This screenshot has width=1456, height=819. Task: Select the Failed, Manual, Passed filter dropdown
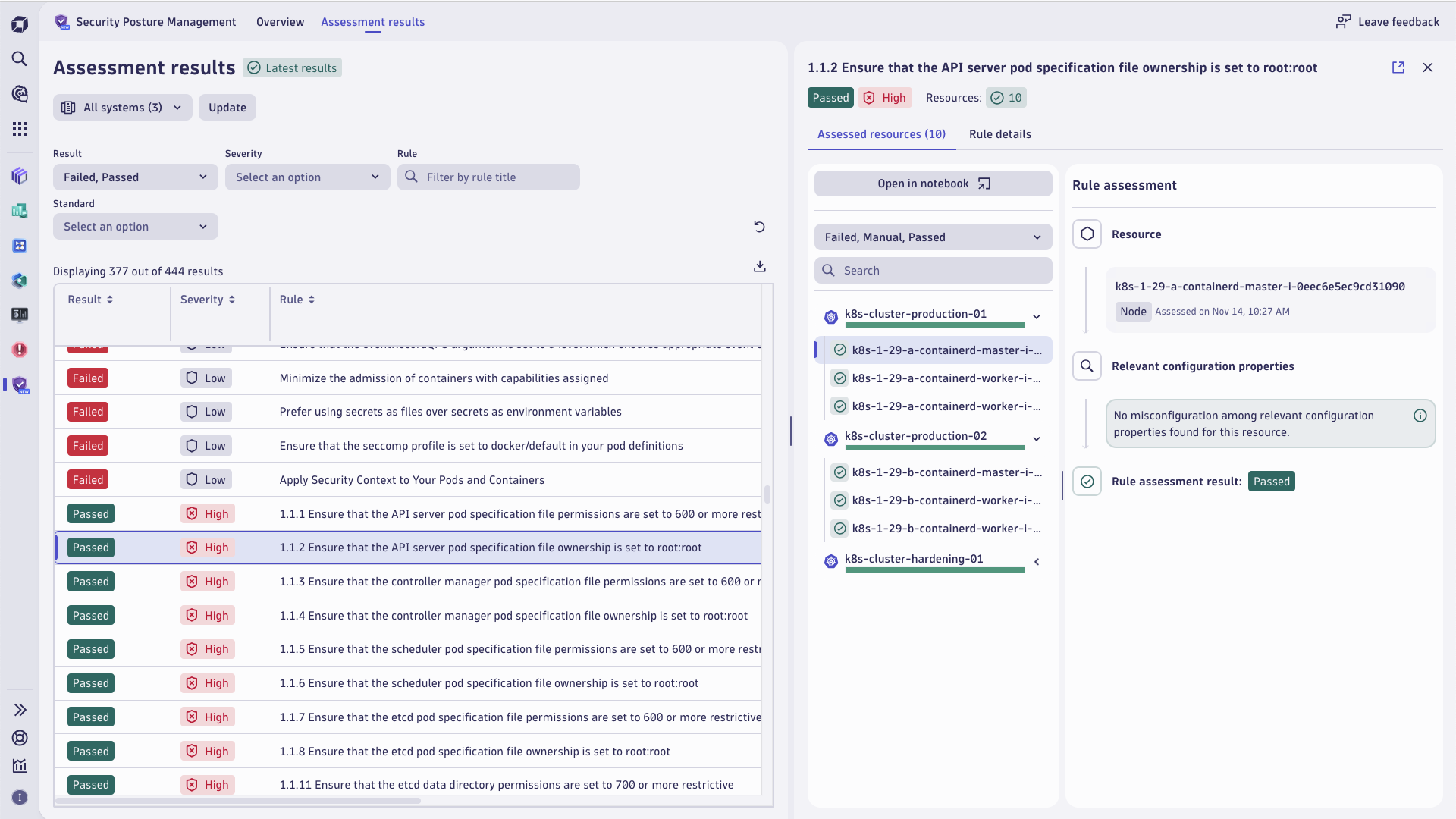[932, 237]
